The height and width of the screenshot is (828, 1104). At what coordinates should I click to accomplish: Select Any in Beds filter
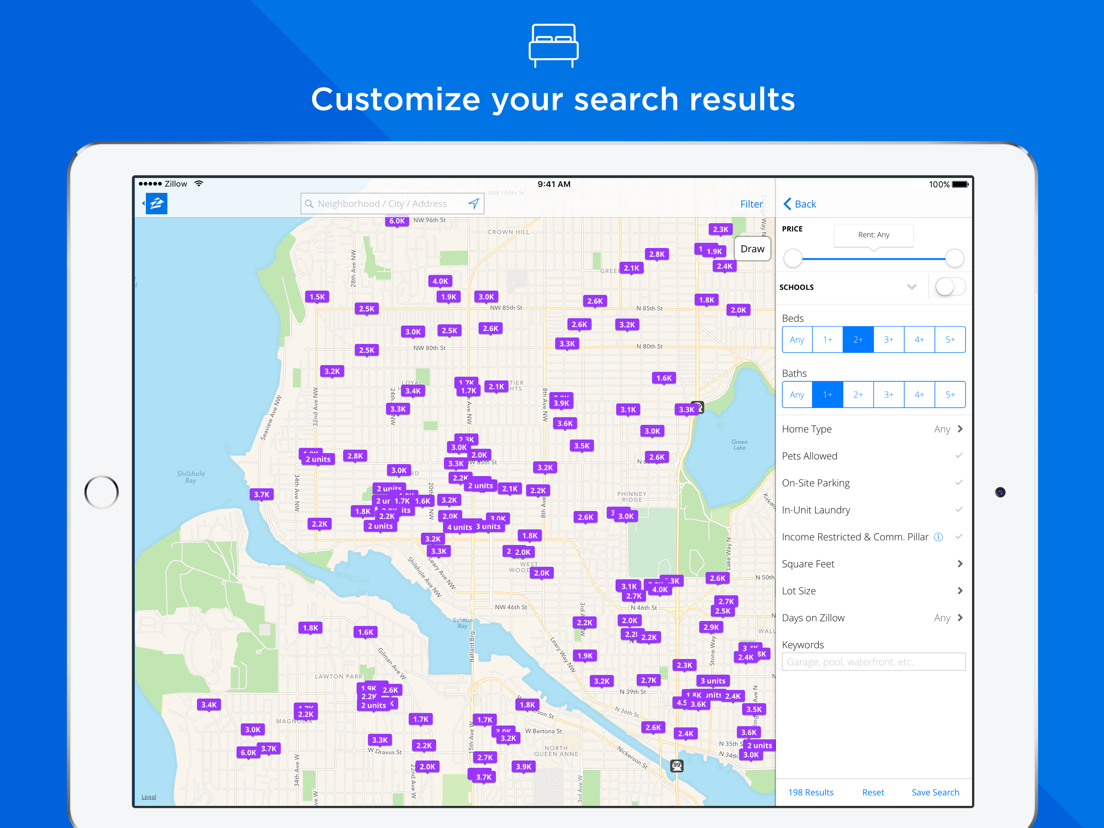pos(797,339)
